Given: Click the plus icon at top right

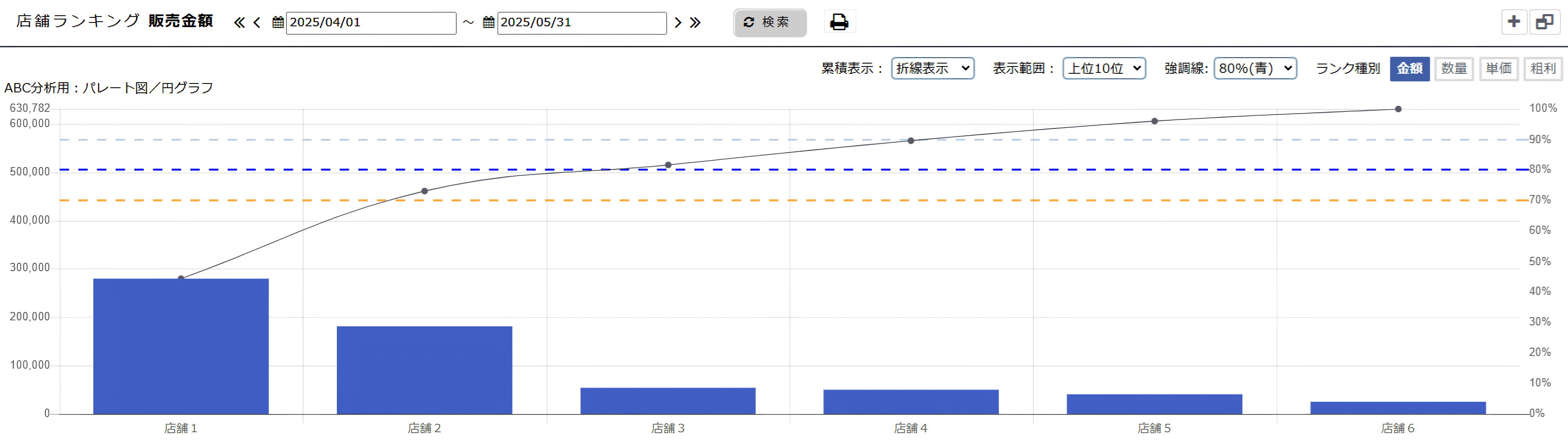Looking at the screenshot, I should (1513, 22).
